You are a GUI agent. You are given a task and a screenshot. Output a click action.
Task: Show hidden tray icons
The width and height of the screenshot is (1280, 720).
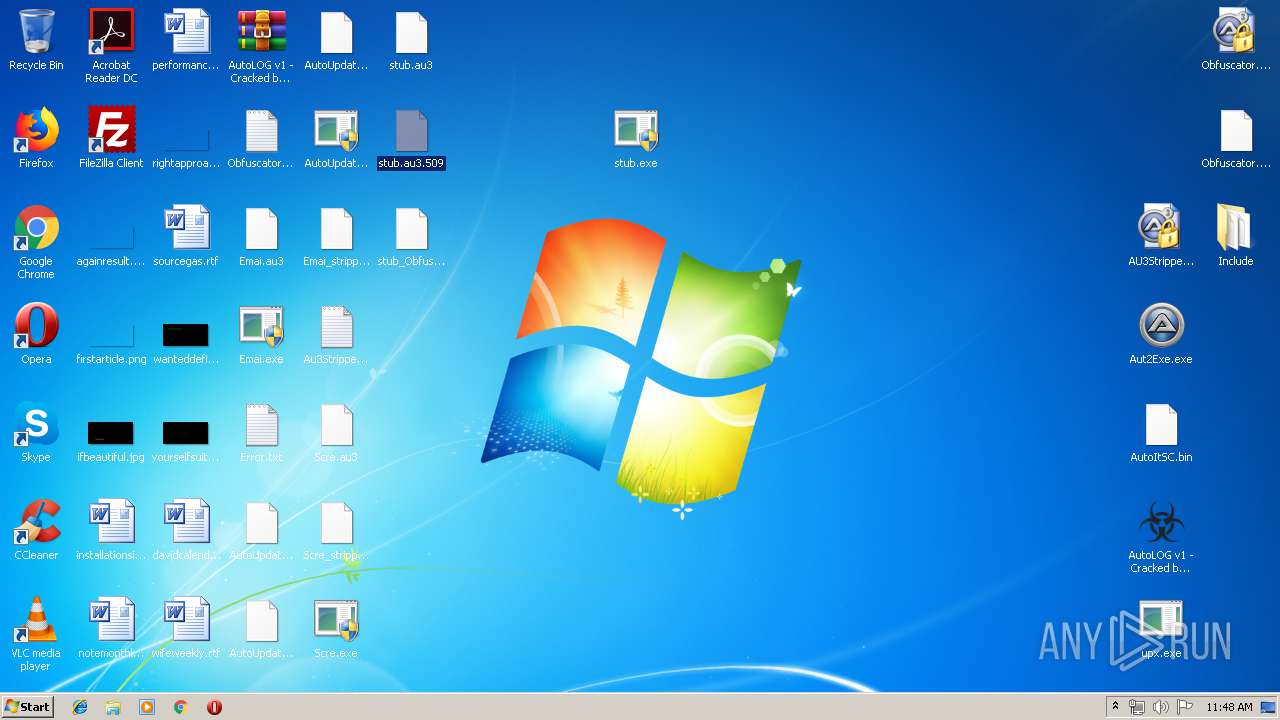click(x=1116, y=707)
